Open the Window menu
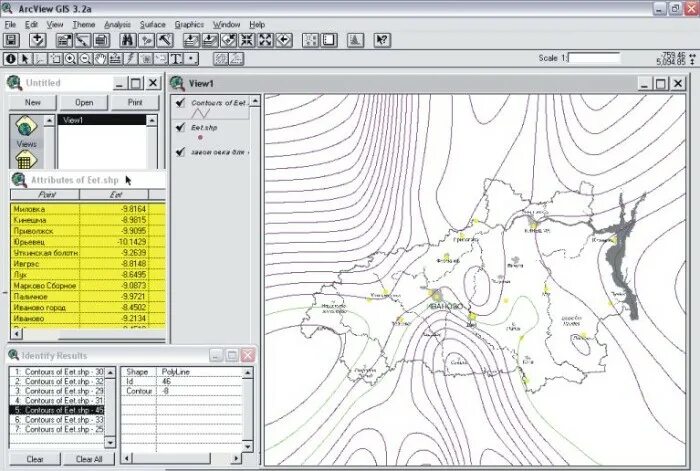The width and height of the screenshot is (700, 471). (x=226, y=25)
